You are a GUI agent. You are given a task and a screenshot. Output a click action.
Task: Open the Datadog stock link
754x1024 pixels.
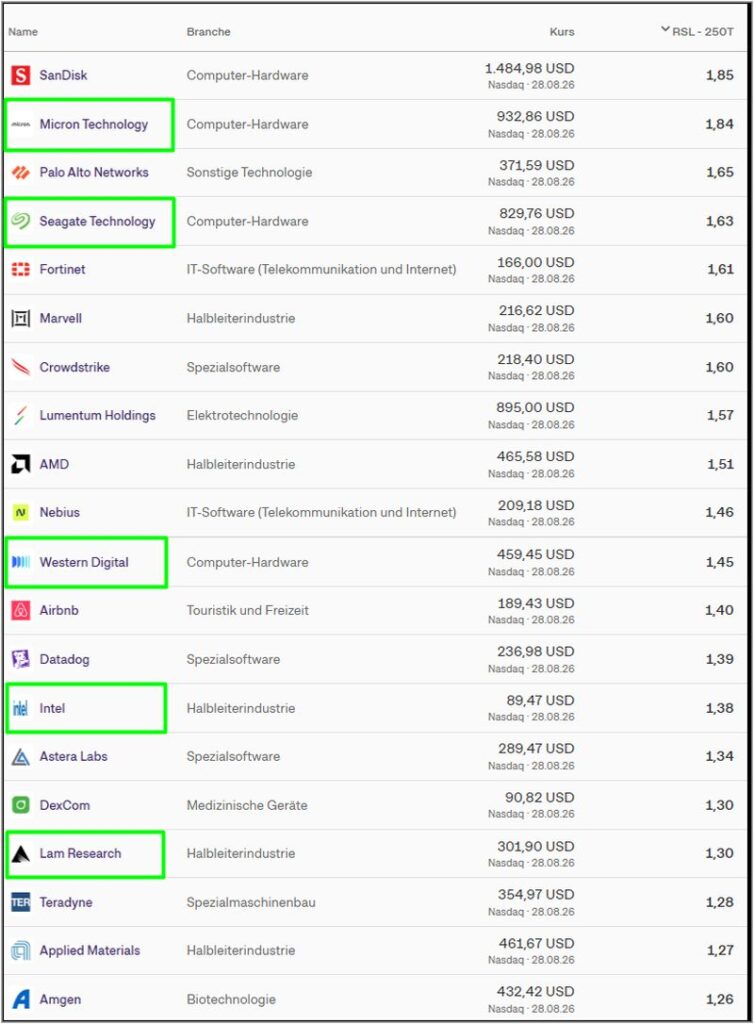[65, 660]
